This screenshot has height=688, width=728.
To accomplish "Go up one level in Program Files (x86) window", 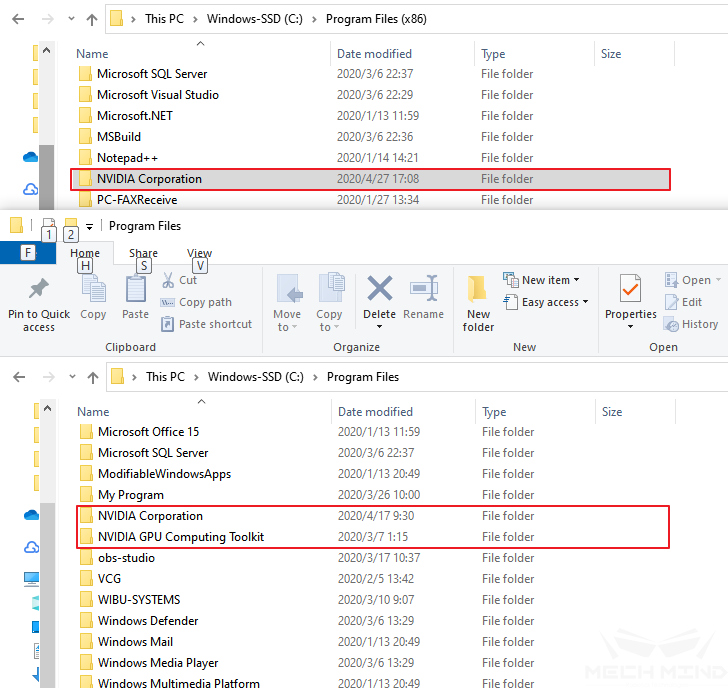I will [92, 19].
